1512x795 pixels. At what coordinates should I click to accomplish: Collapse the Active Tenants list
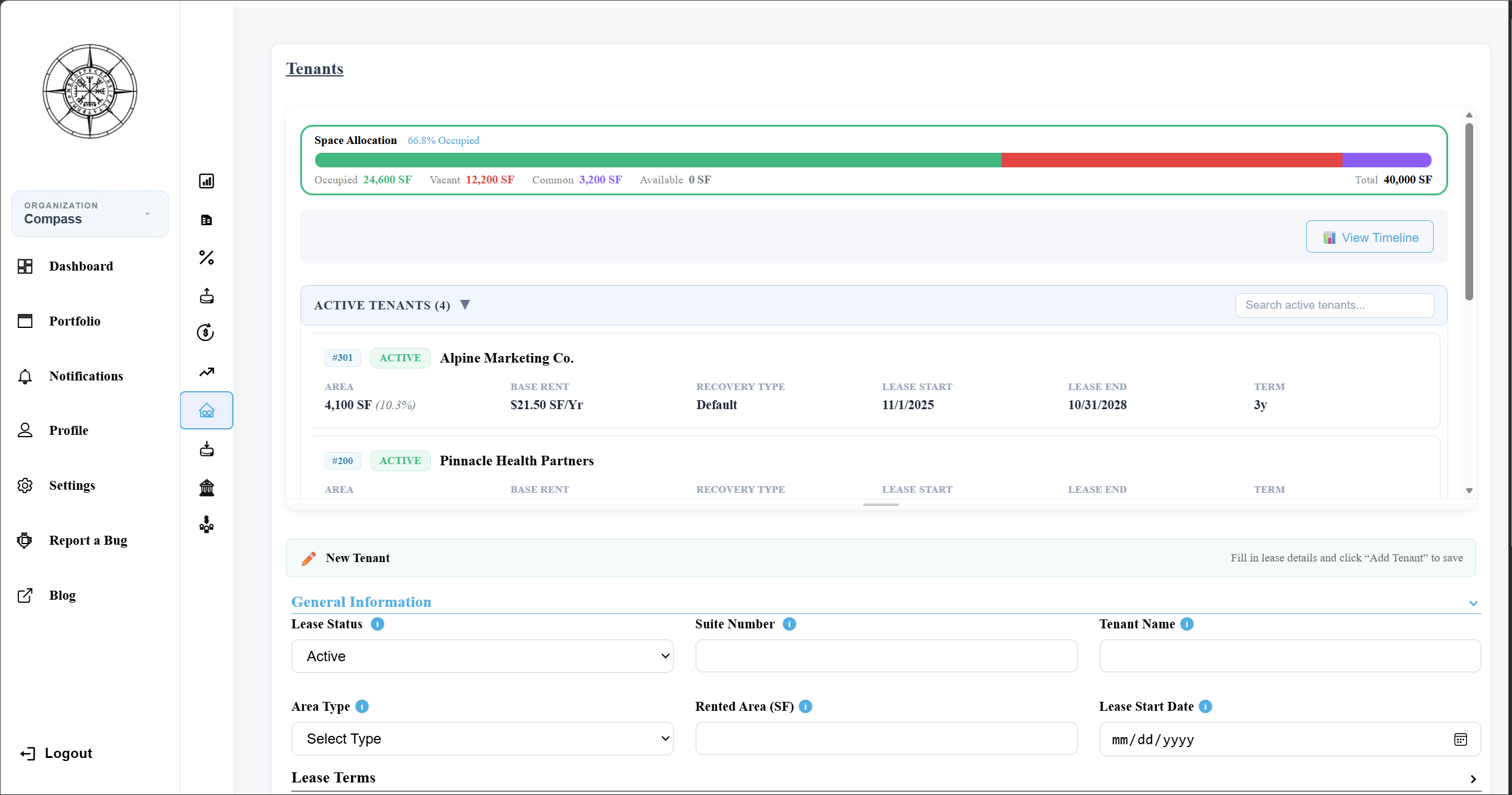coord(466,305)
